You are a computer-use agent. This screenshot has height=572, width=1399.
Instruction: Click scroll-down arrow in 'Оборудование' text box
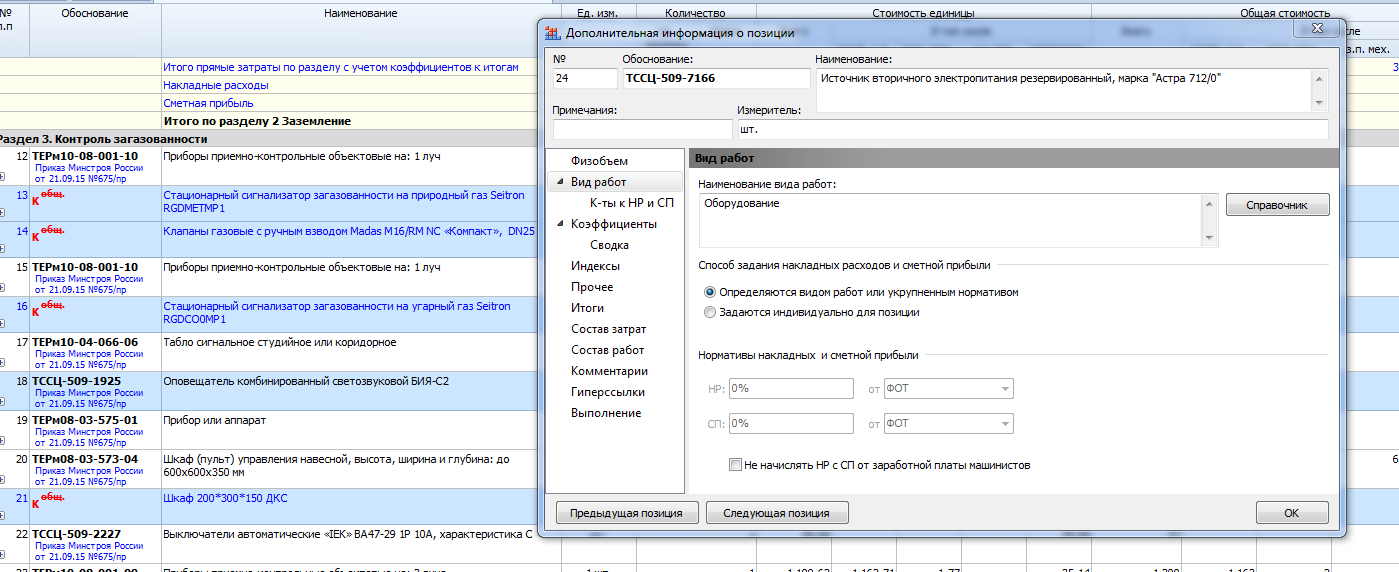[1210, 237]
